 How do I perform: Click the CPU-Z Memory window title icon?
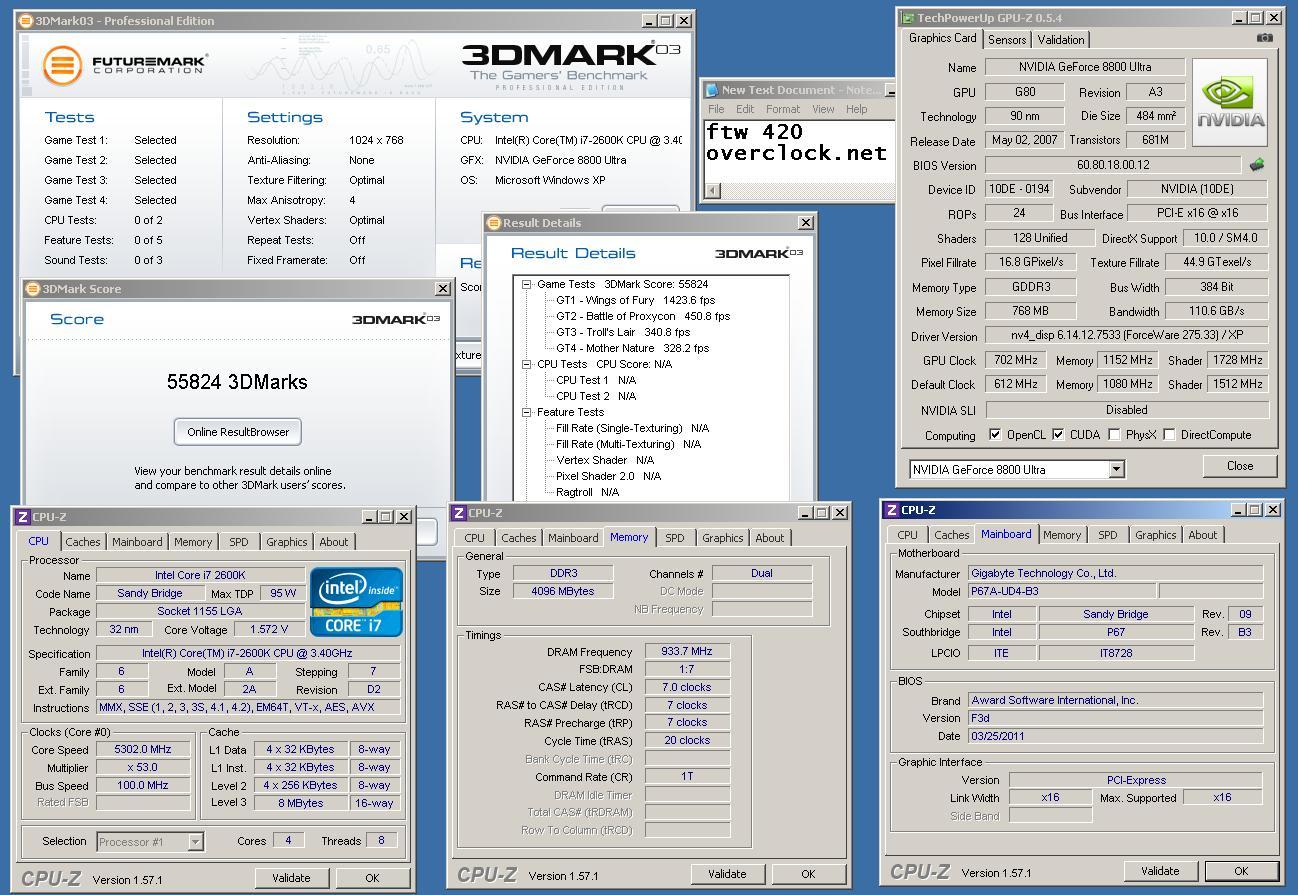coord(459,513)
